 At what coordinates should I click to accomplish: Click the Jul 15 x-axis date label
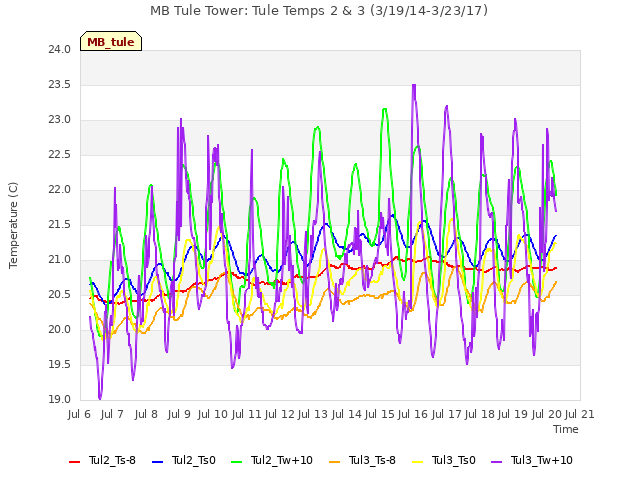point(380,415)
